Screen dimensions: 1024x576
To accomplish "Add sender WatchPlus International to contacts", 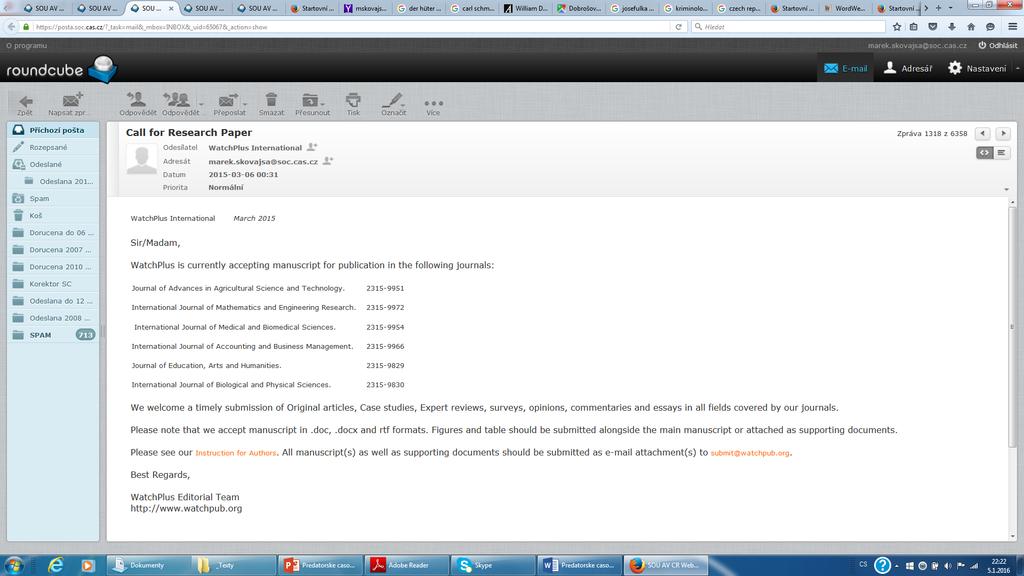I will tap(312, 148).
